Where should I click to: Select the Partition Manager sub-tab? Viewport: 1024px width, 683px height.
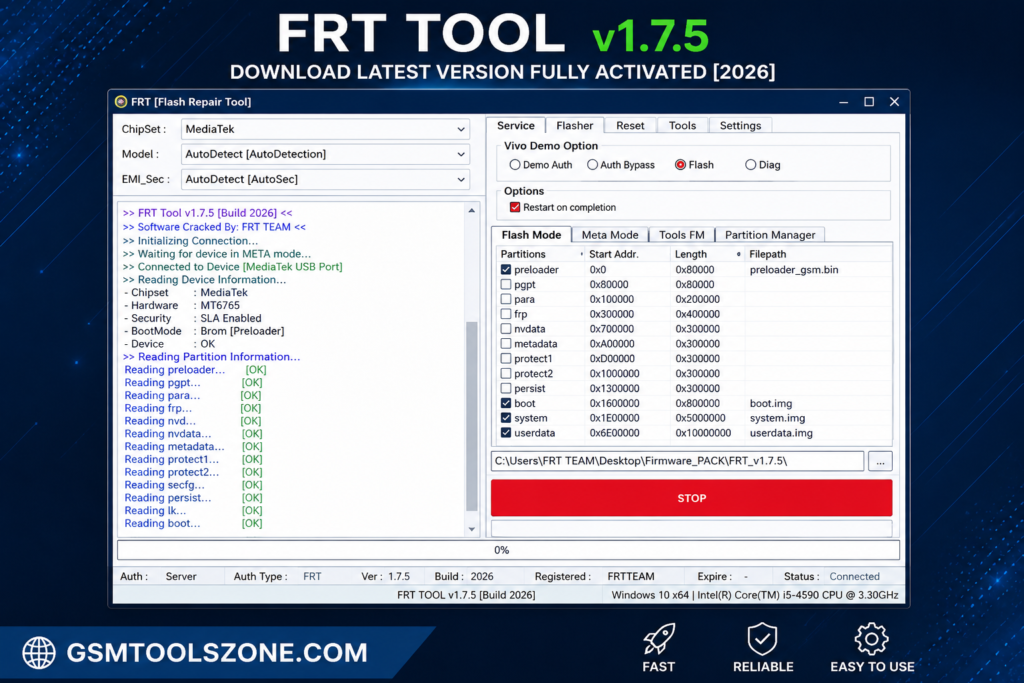770,234
